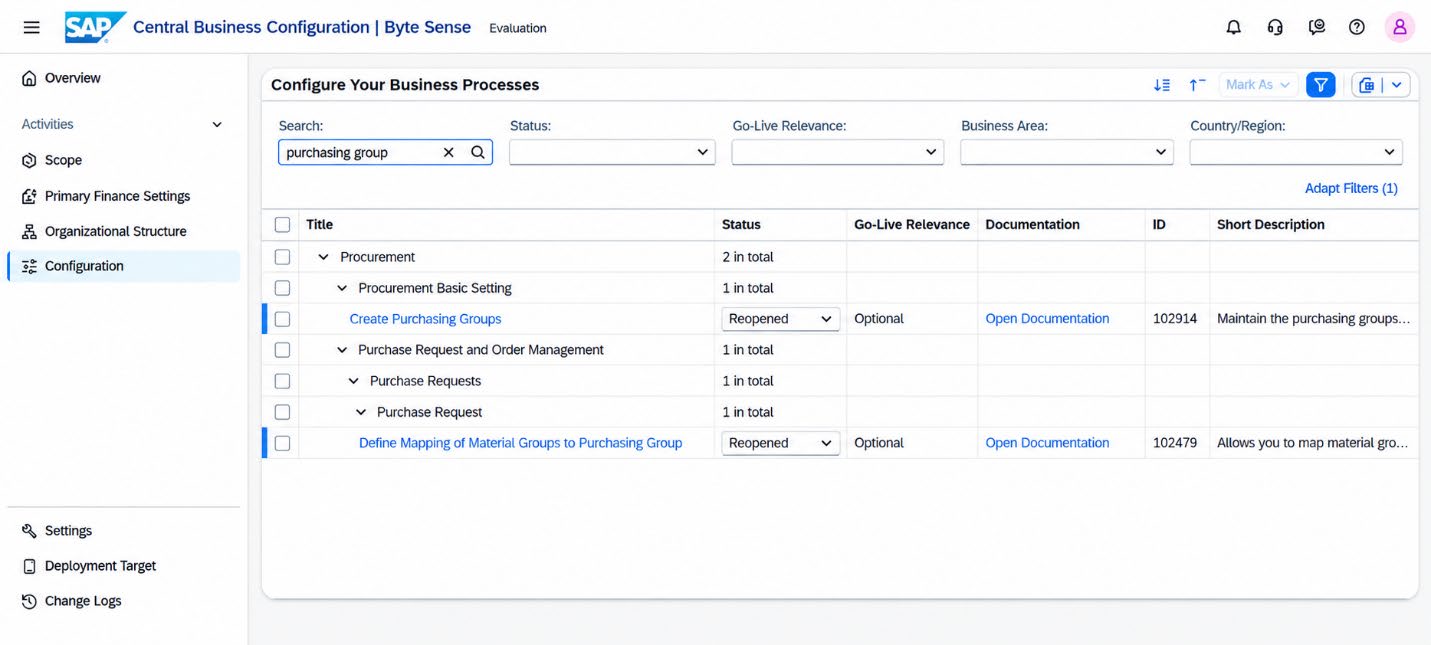Collapse the Activities sidebar section
Image resolution: width=1431 pixels, height=645 pixels.
pyautogui.click(x=217, y=125)
